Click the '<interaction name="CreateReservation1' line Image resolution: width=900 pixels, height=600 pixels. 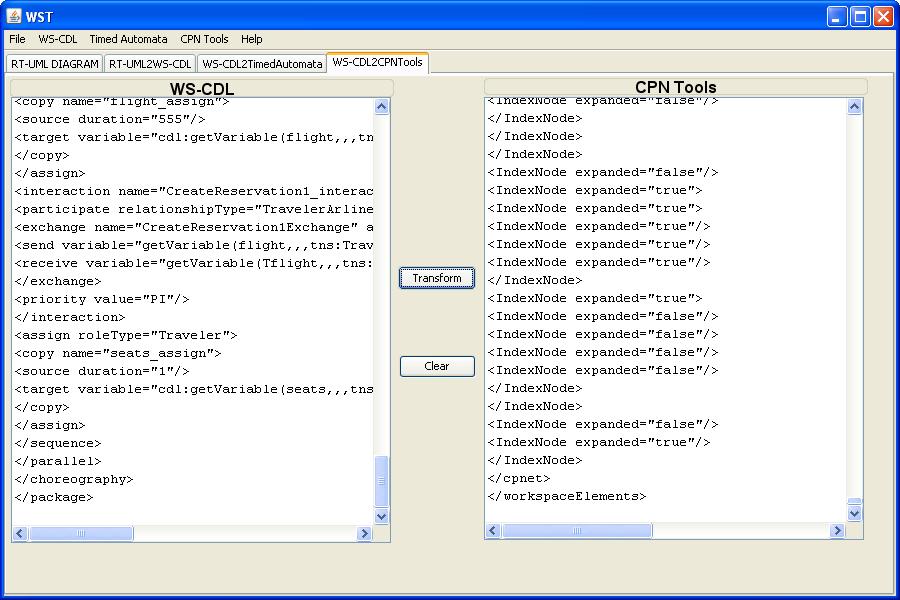pyautogui.click(x=194, y=191)
